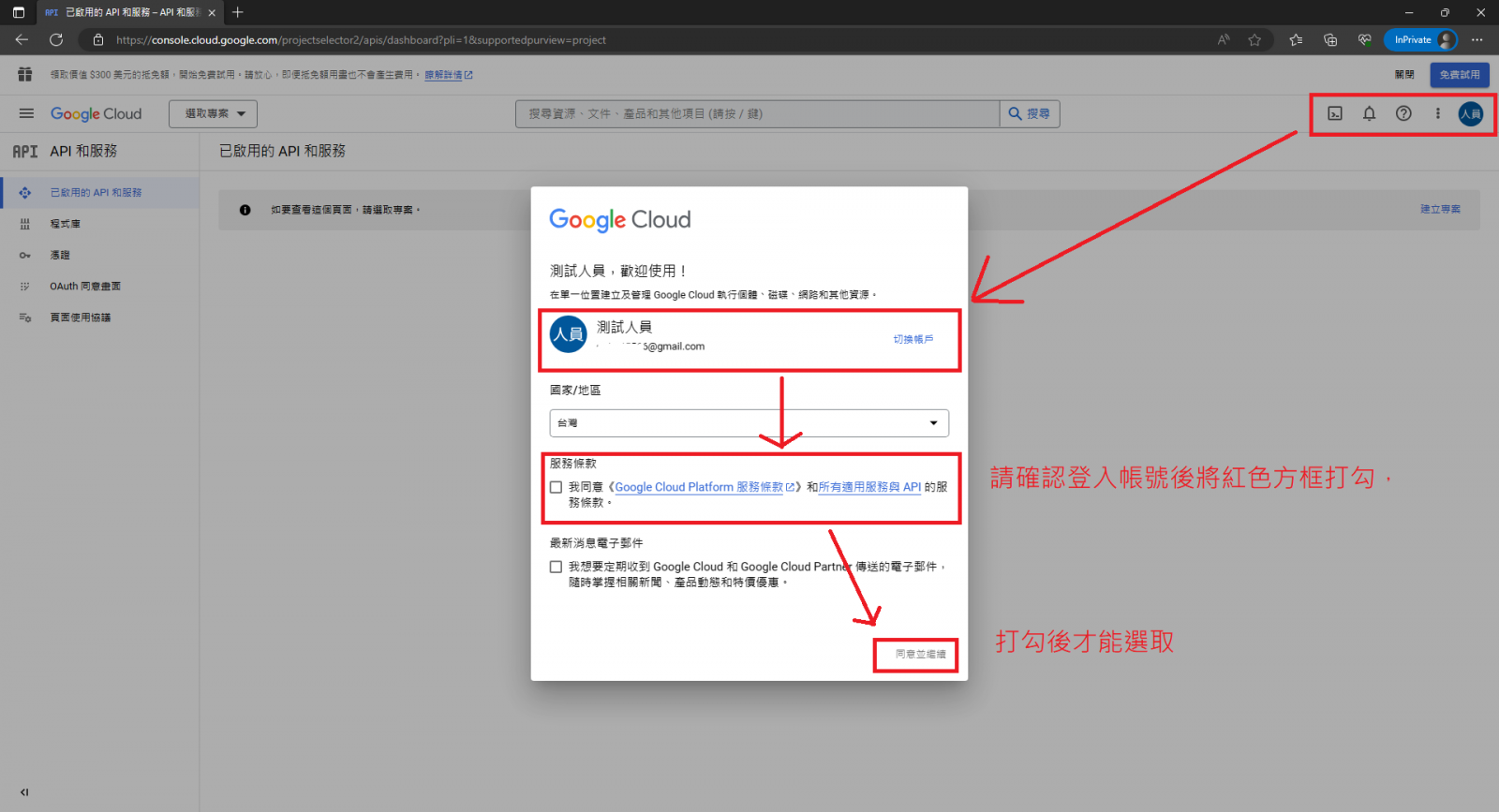Click the Google Cloud logo in the header
The height and width of the screenshot is (812, 1499).
pos(96,113)
